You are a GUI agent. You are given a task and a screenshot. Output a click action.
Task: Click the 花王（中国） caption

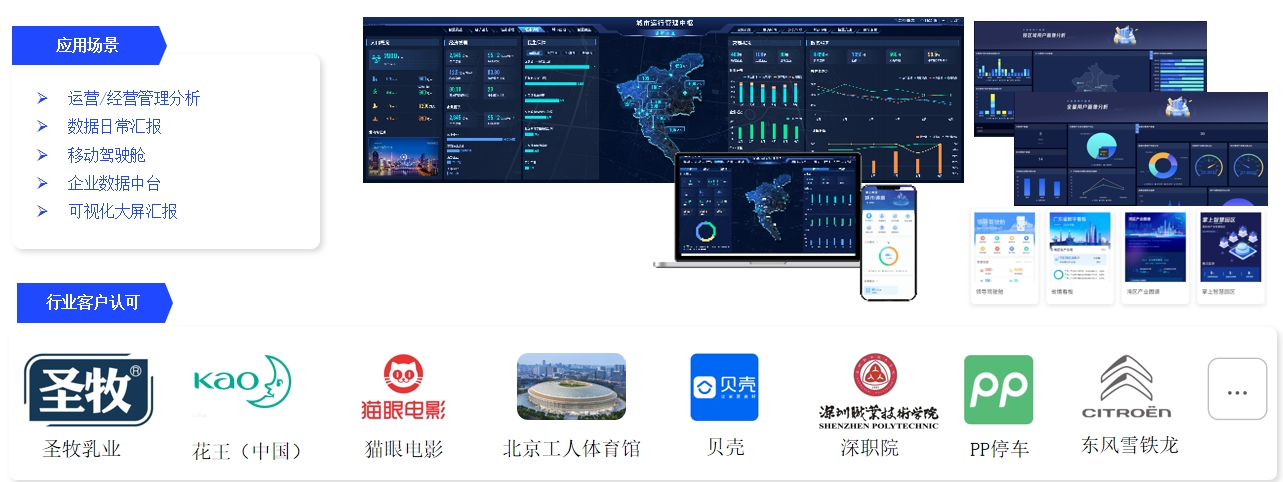[247, 450]
